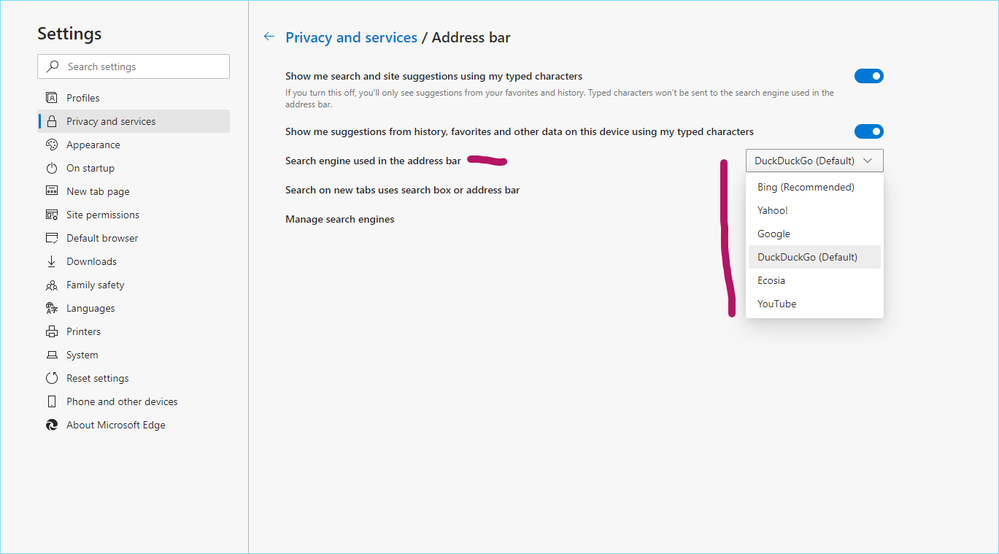
Task: Click the Appearance palette icon
Action: click(x=52, y=145)
